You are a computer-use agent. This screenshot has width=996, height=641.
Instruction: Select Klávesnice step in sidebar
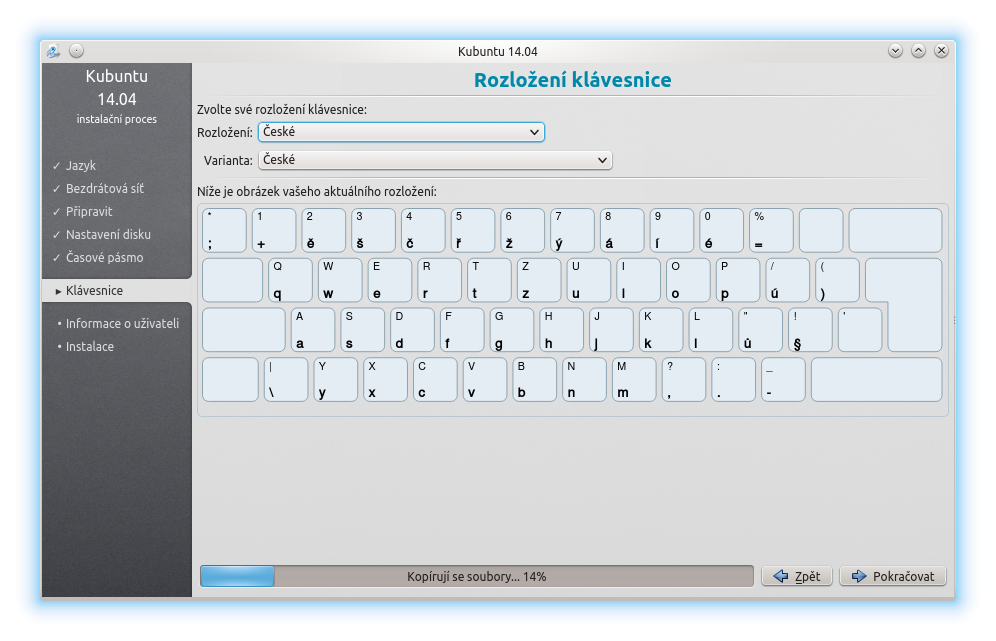pos(117,290)
